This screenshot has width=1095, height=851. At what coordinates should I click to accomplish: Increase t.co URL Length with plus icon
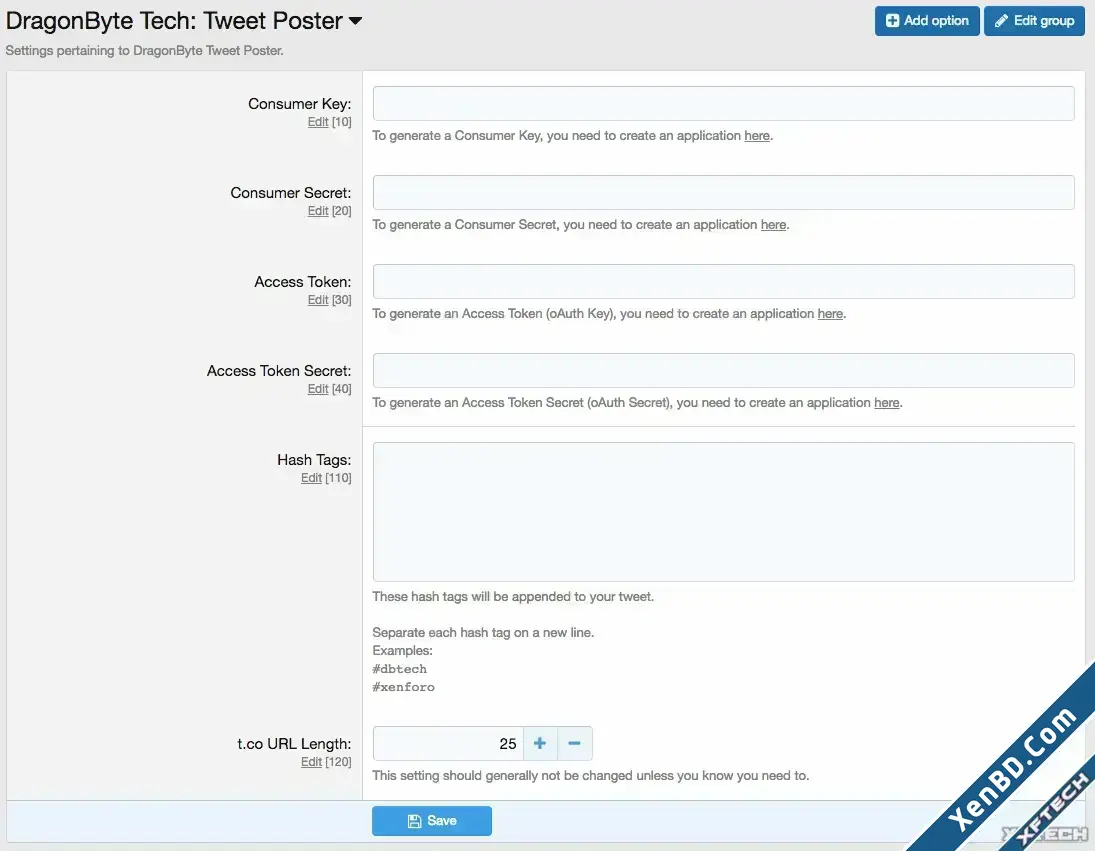pyautogui.click(x=540, y=743)
